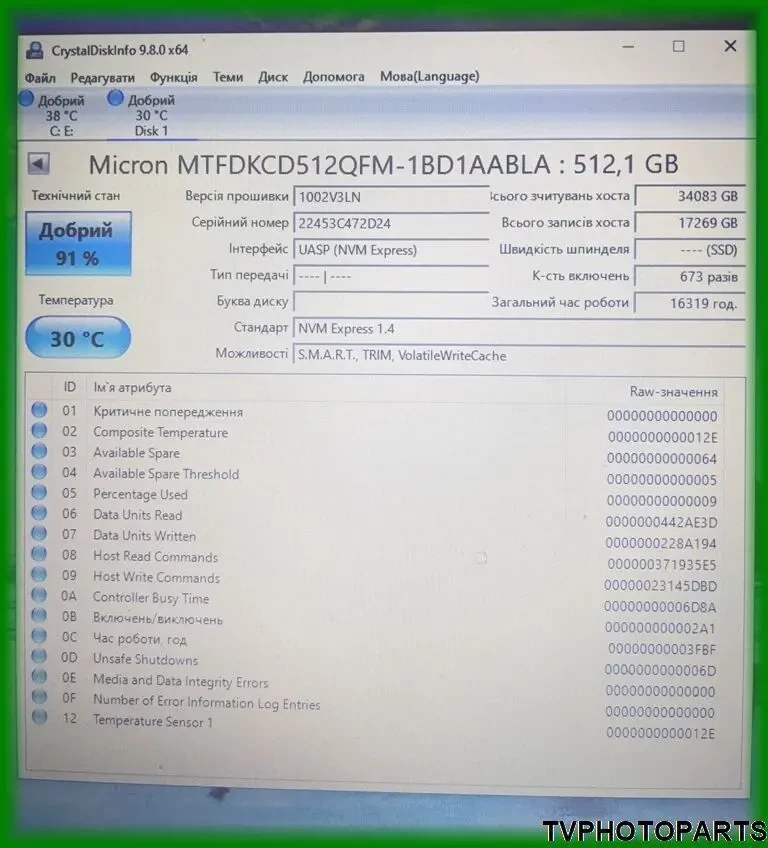Maximize the CrystalDiskInfo window
Image resolution: width=768 pixels, height=848 pixels.
[x=678, y=47]
